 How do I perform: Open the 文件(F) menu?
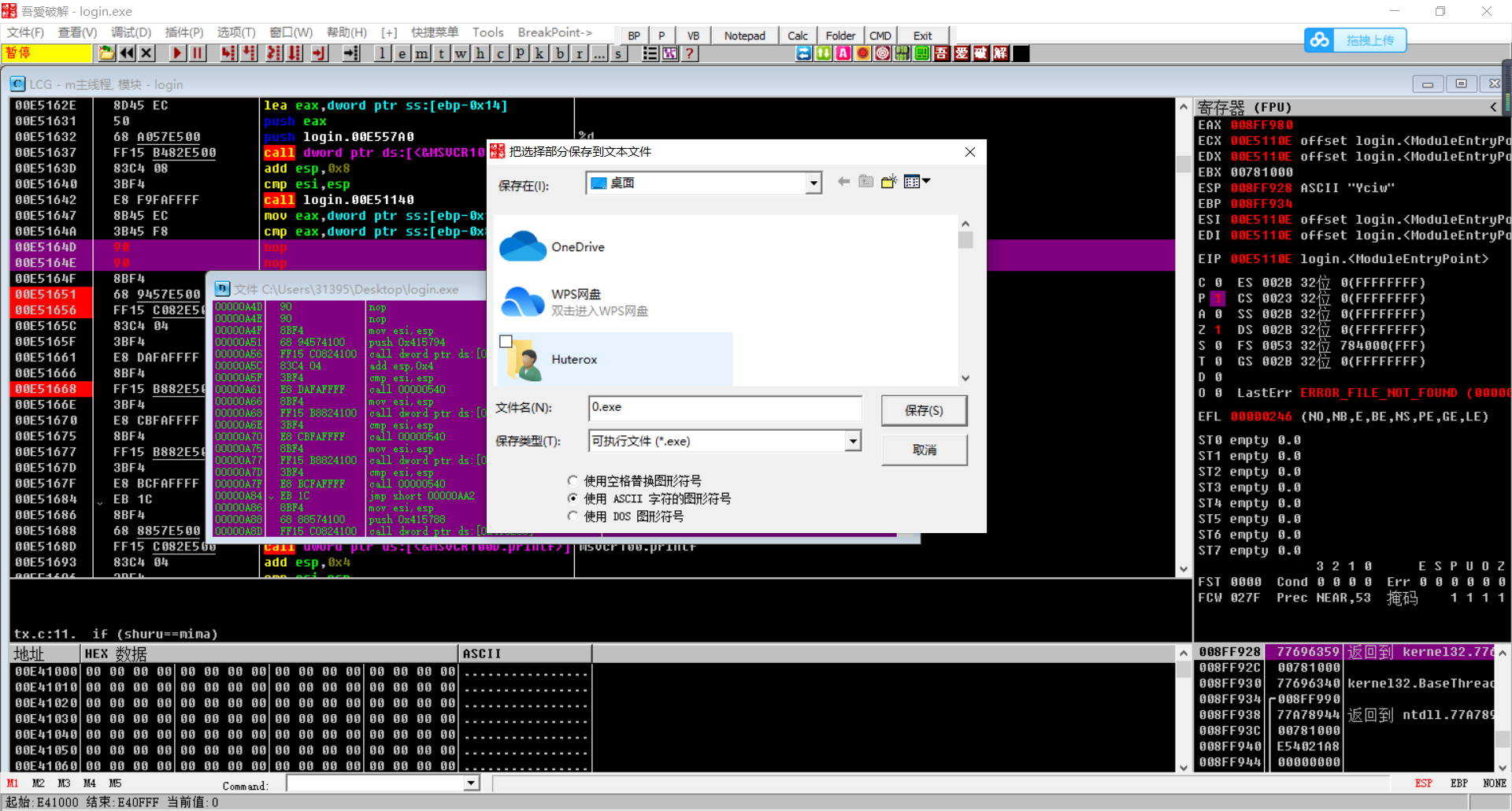click(25, 32)
